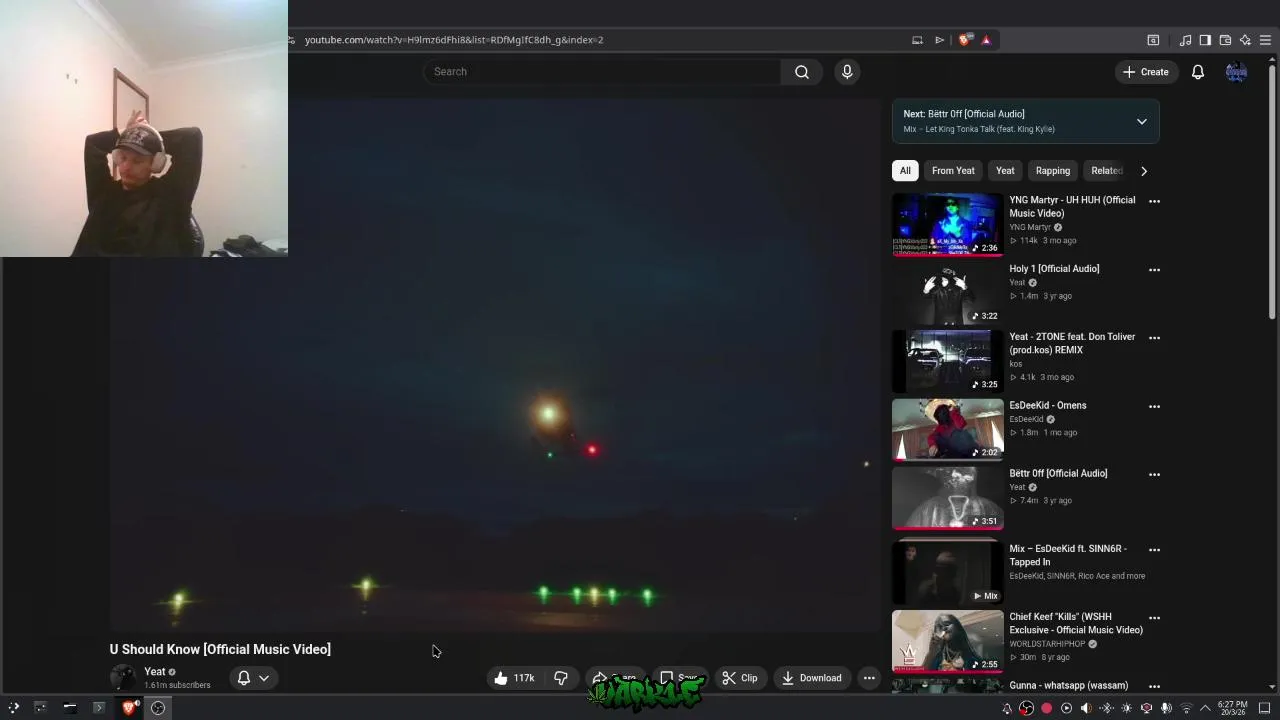This screenshot has height=720, width=1280.
Task: Dislike the U Should Know video
Action: [561, 678]
